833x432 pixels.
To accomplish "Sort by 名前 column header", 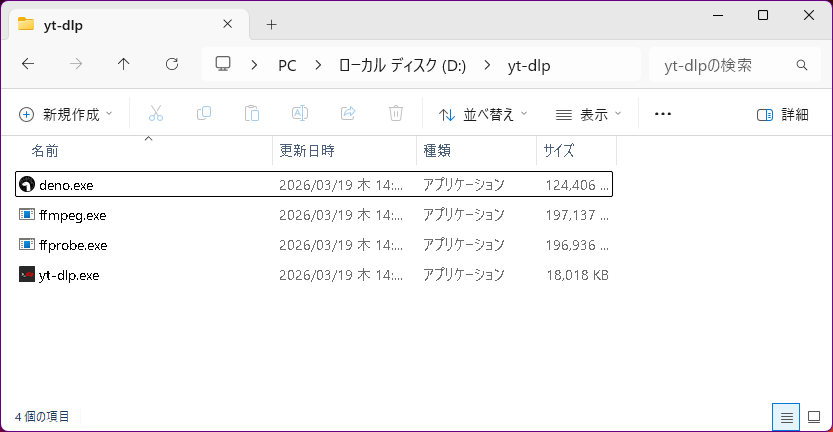I will point(45,151).
